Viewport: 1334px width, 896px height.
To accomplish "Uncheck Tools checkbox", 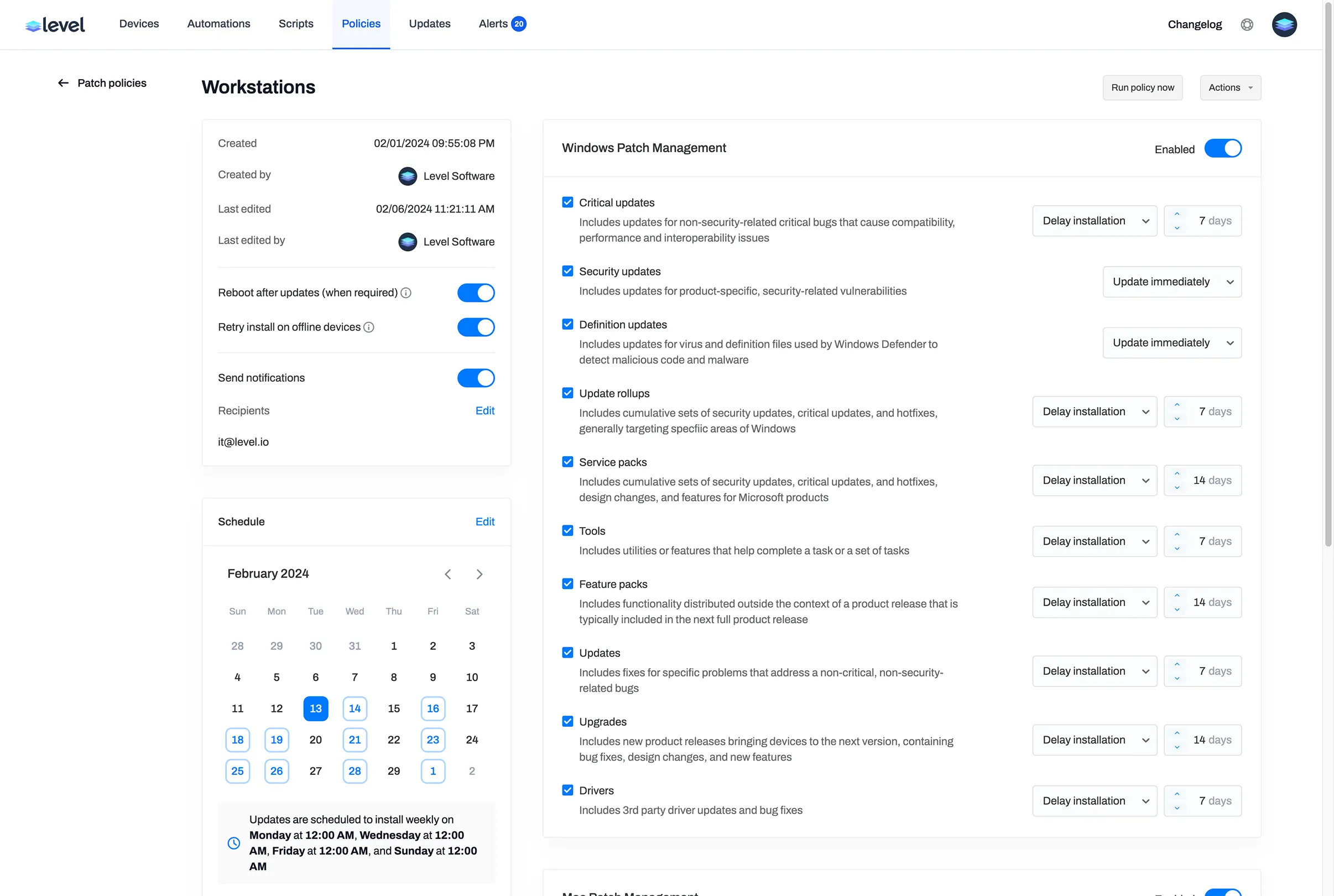I will pos(567,530).
